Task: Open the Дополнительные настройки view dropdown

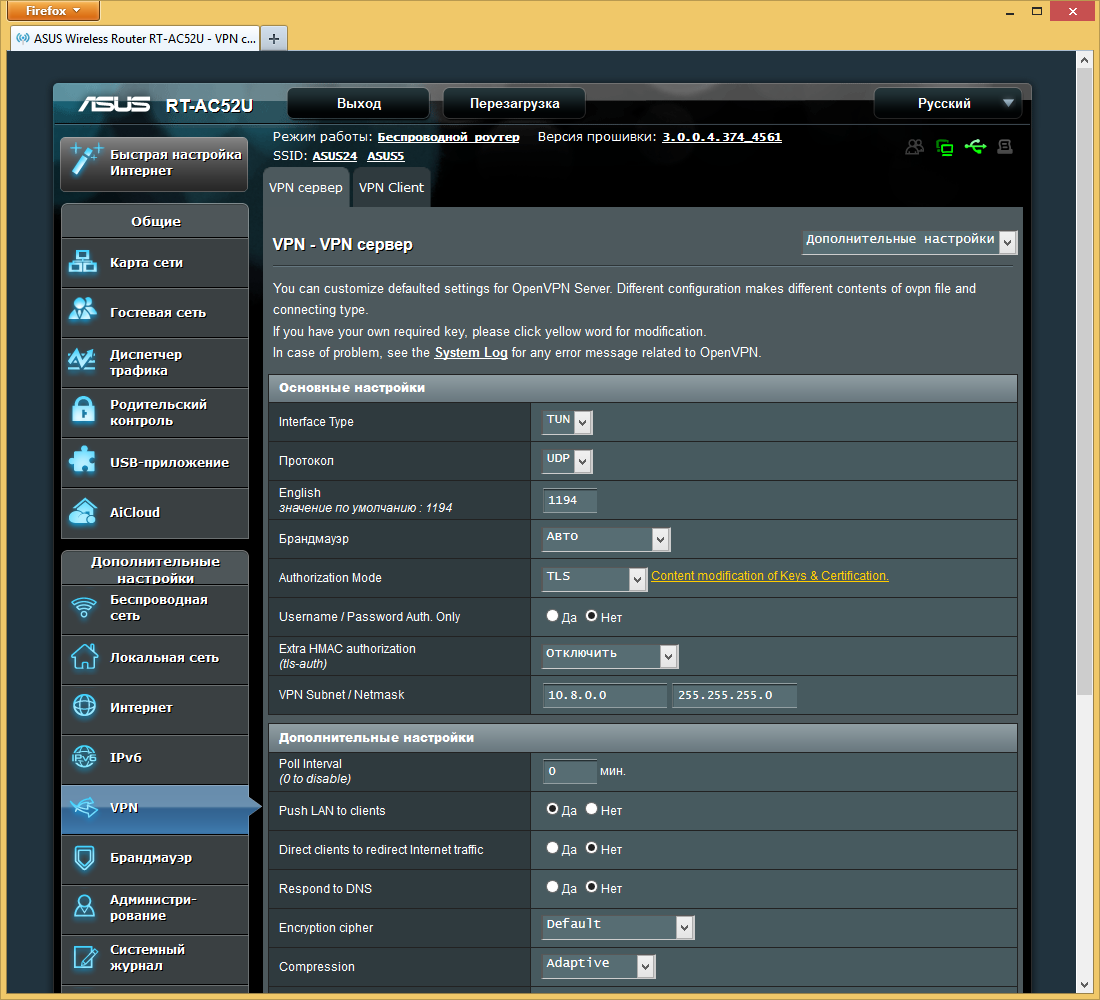Action: (909, 241)
